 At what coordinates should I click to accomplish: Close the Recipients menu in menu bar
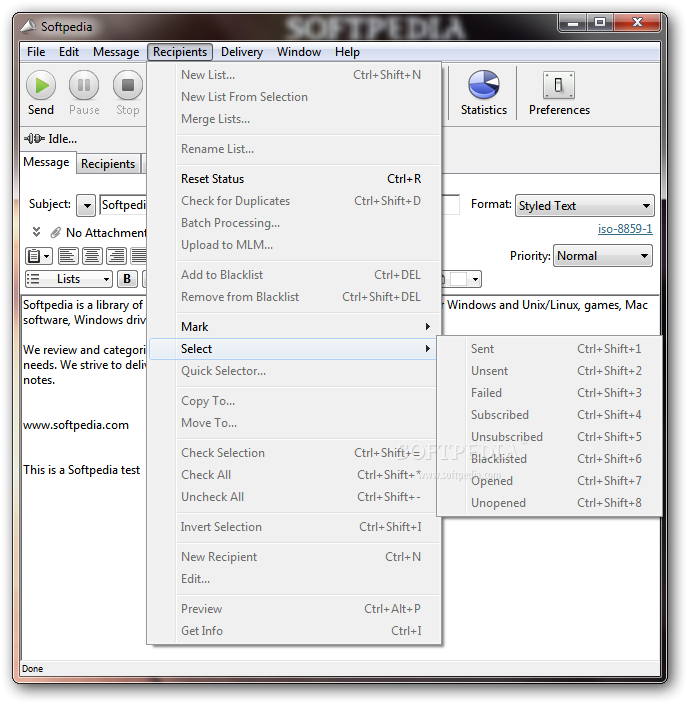(x=180, y=52)
